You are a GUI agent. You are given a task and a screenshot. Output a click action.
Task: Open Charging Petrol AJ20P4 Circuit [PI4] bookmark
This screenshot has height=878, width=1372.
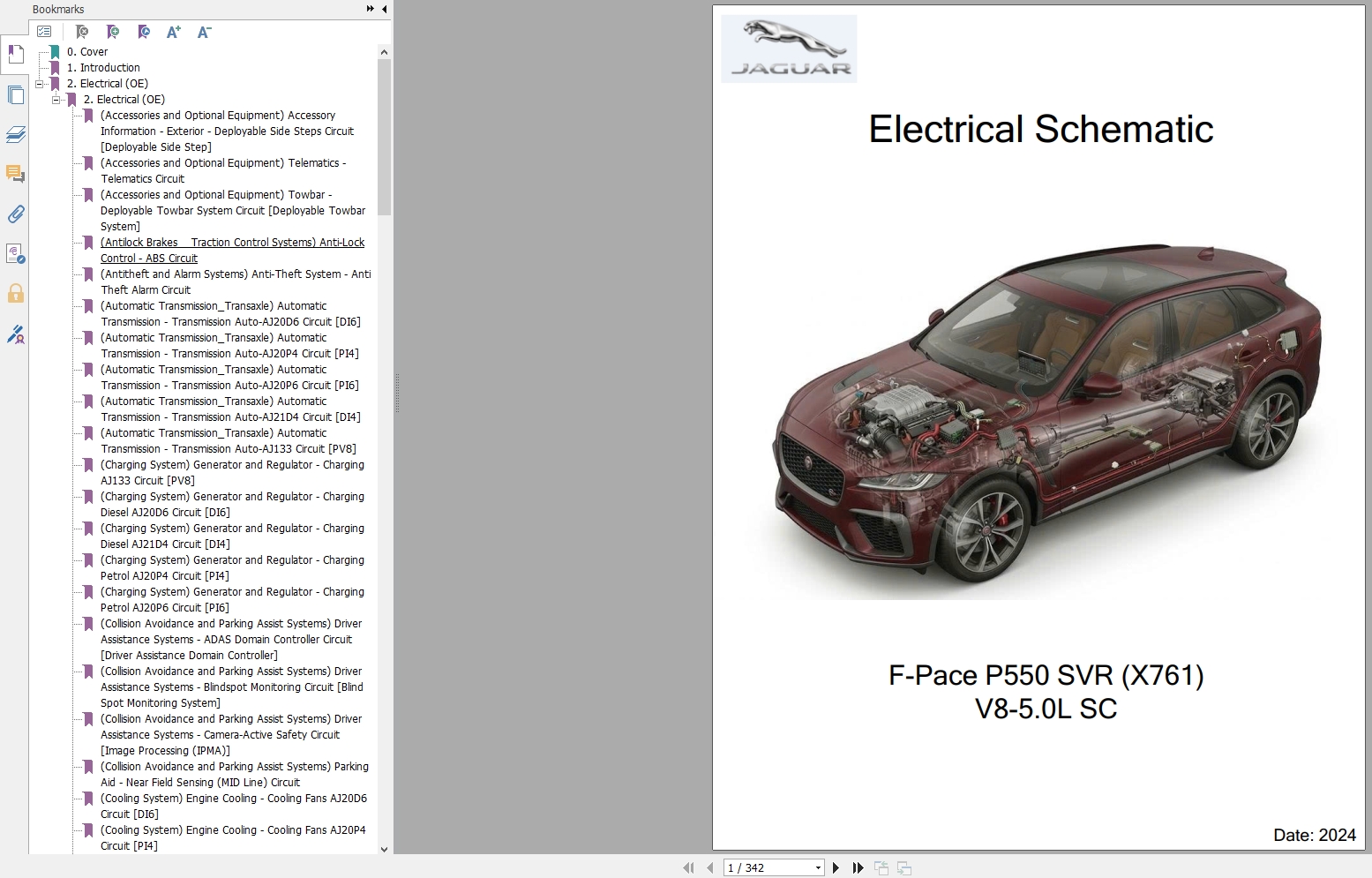click(x=232, y=568)
